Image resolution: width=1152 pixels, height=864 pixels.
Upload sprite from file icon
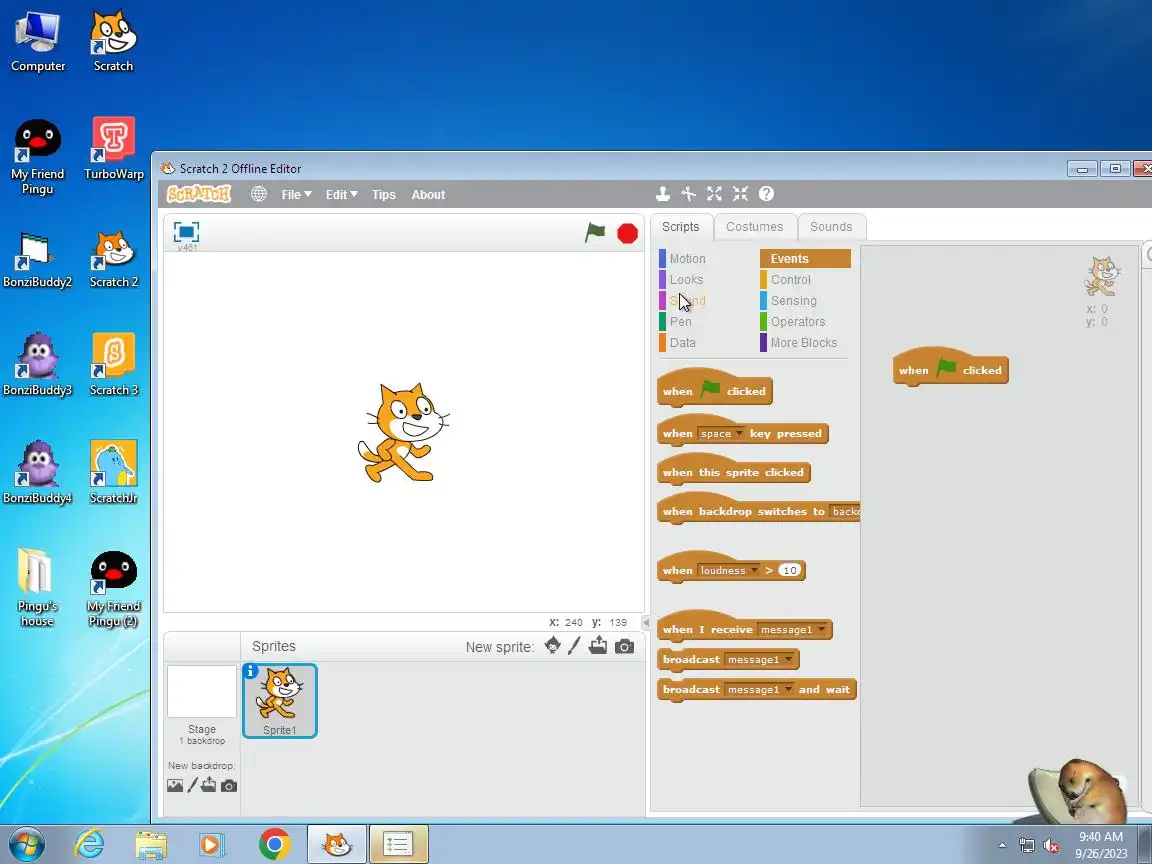(x=598, y=645)
